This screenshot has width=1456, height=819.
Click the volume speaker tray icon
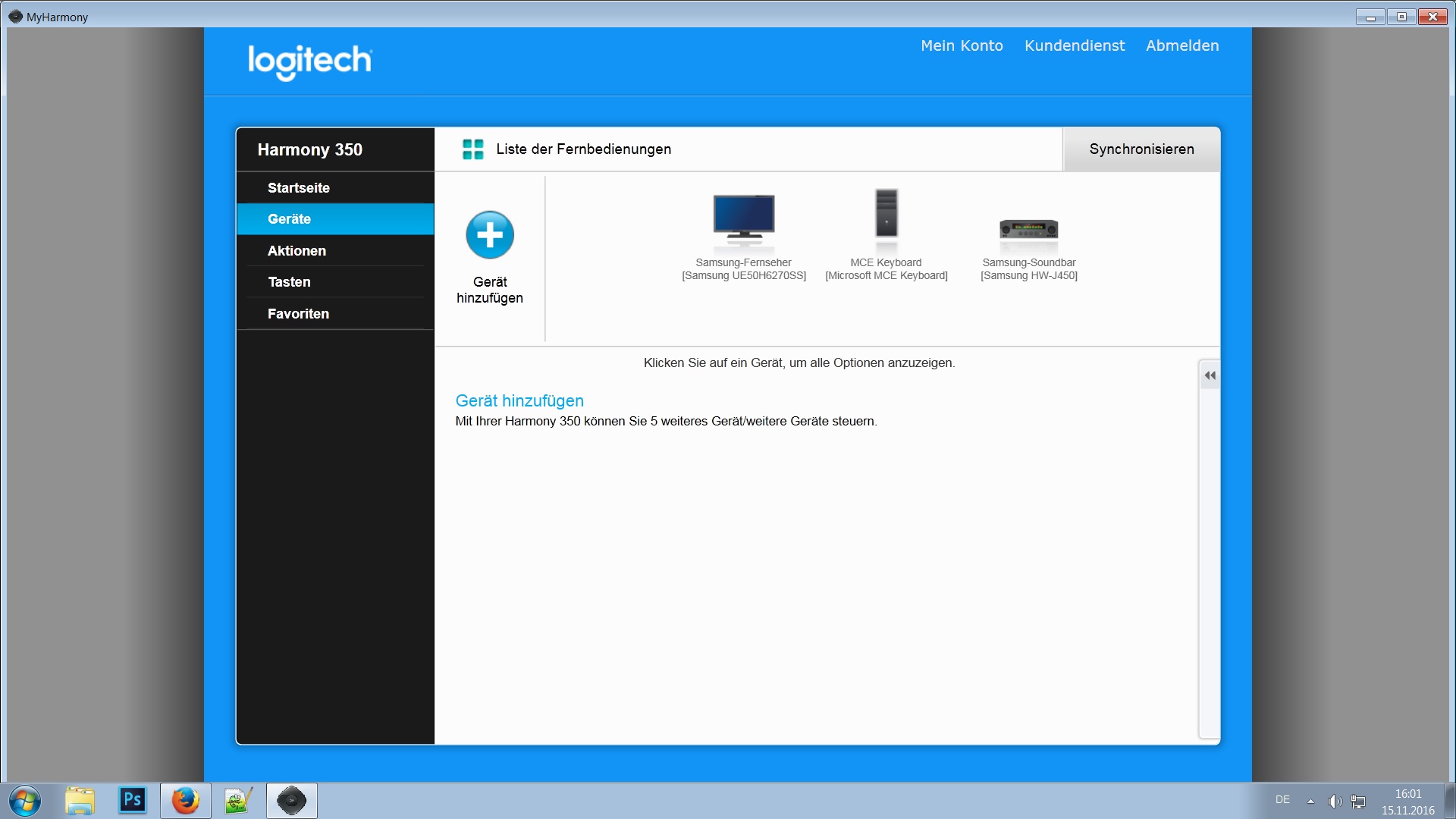pyautogui.click(x=1335, y=802)
